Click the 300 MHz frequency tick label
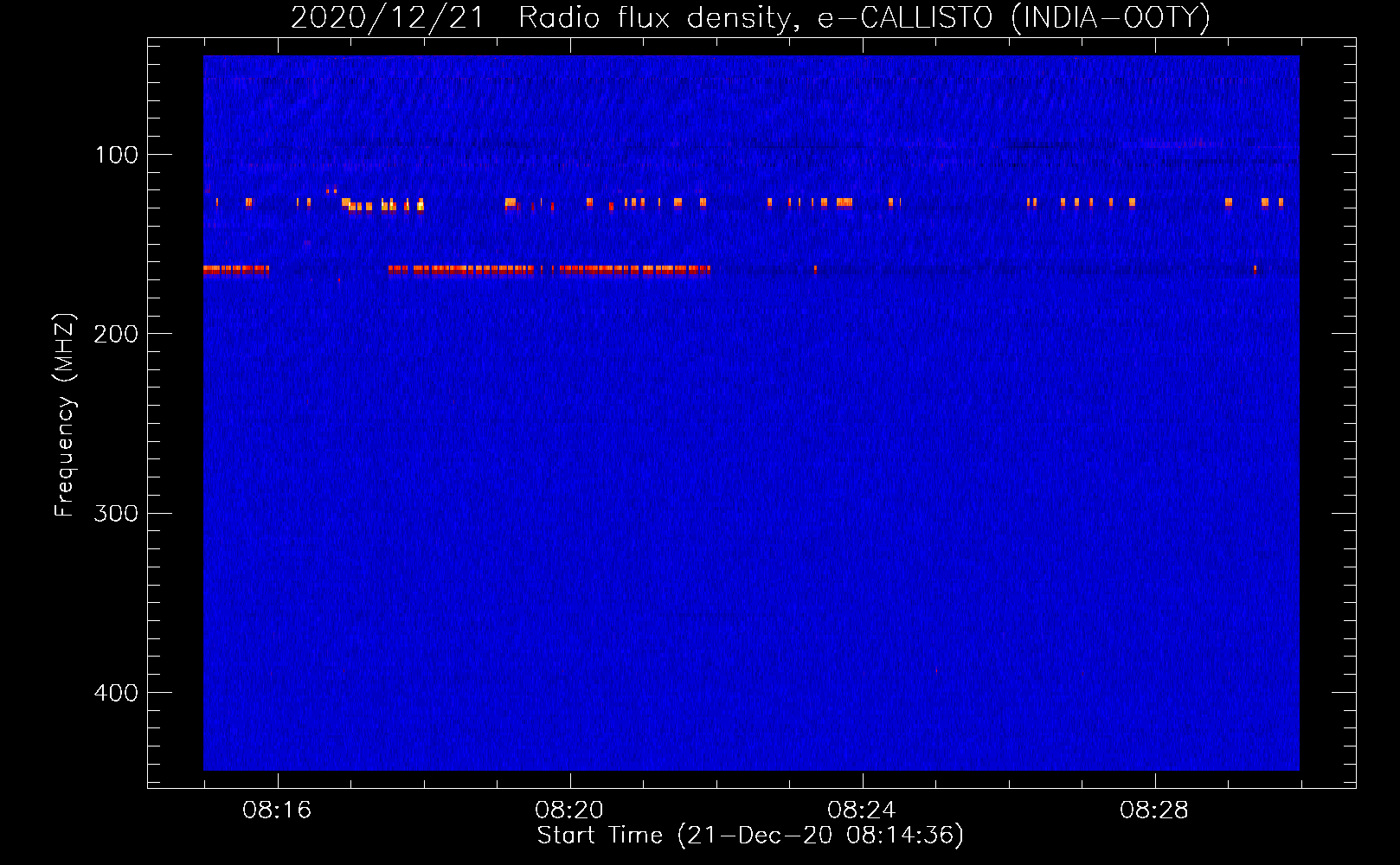This screenshot has width=1400, height=865. [116, 513]
